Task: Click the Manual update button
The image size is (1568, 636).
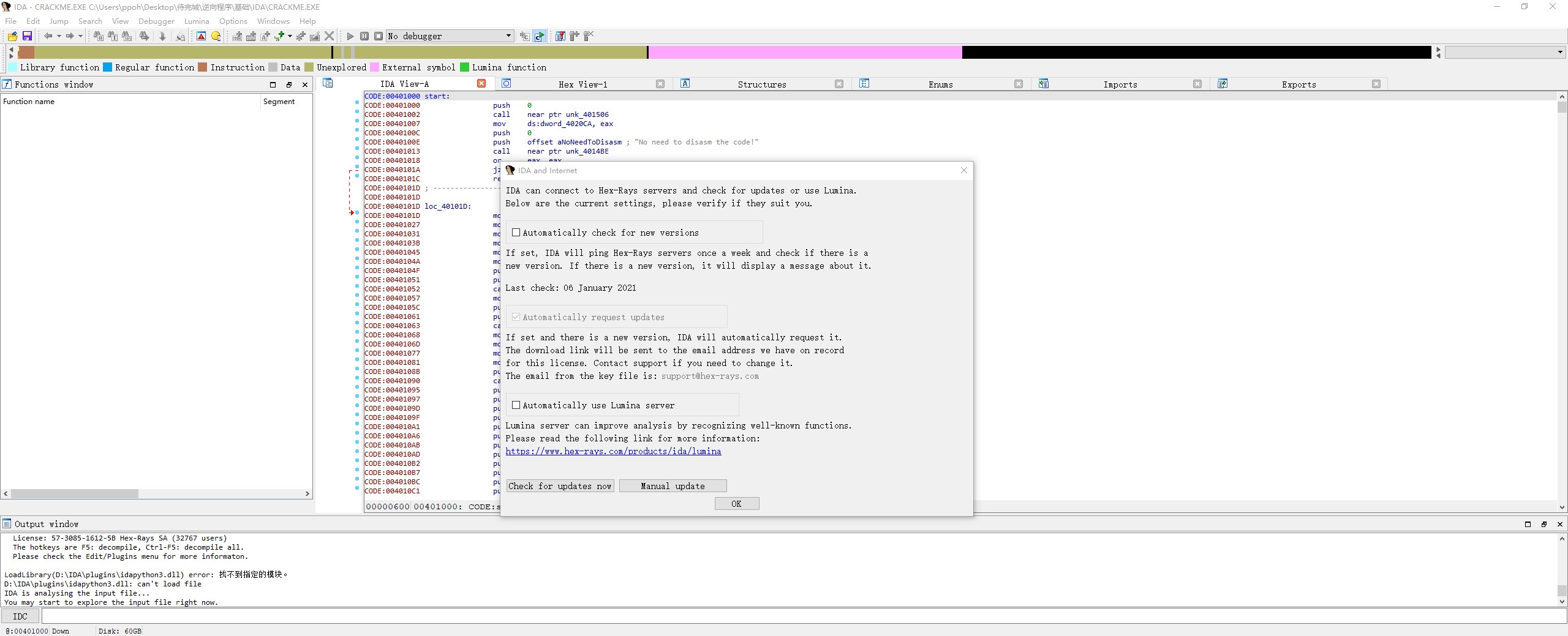Action: click(673, 486)
